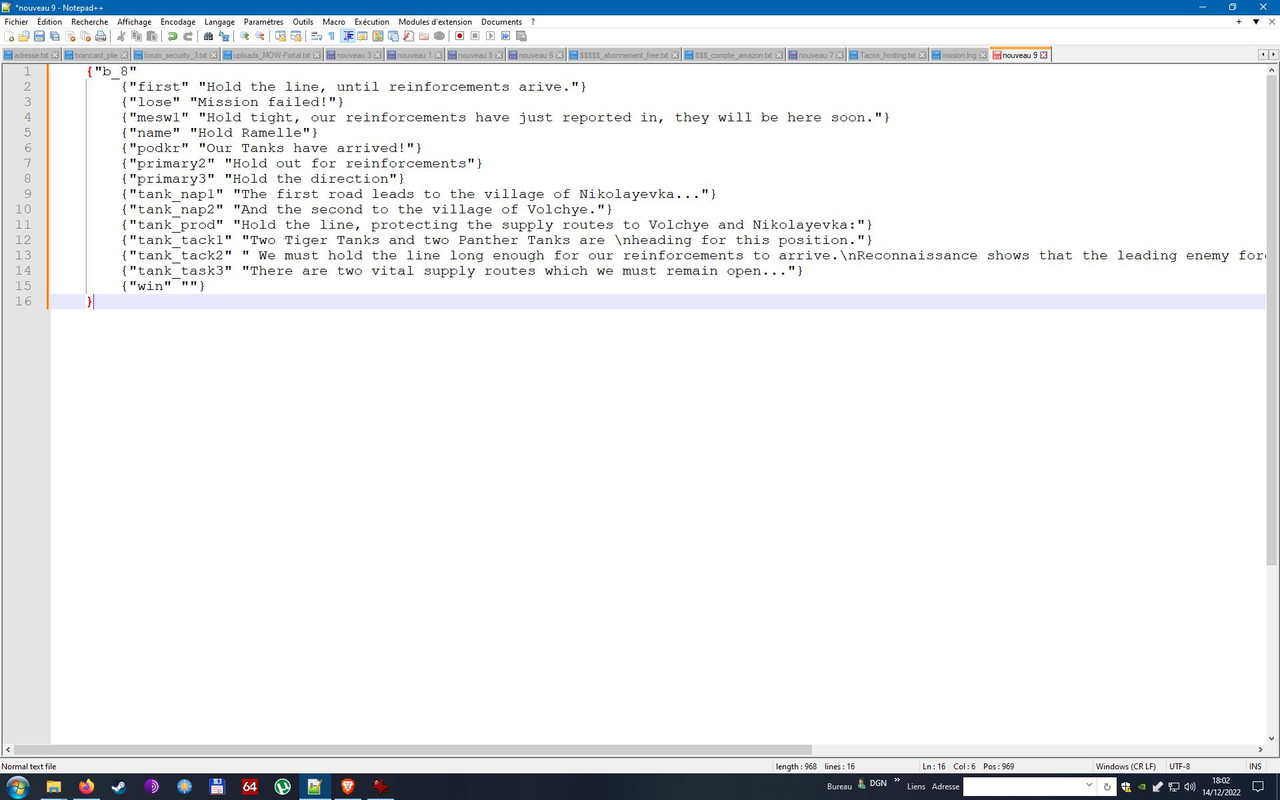Open the Affichage menu

click(134, 22)
